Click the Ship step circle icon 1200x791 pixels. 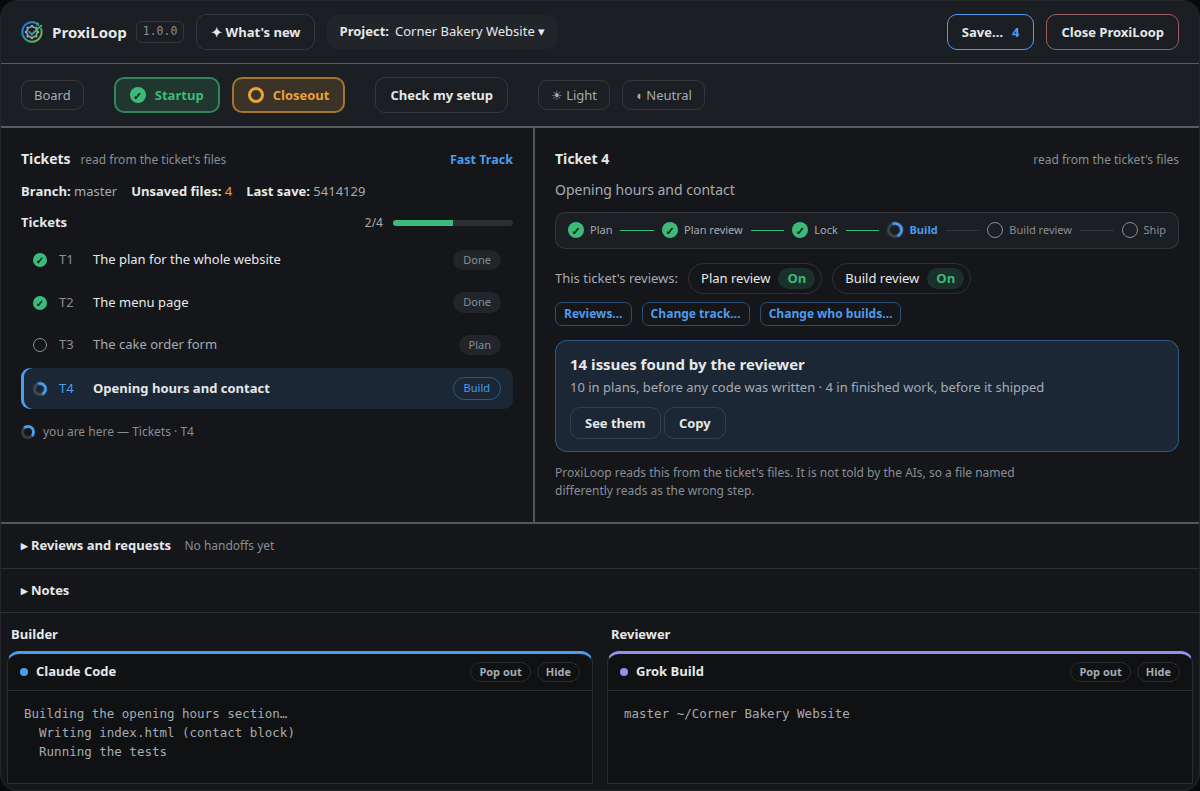[1130, 230]
